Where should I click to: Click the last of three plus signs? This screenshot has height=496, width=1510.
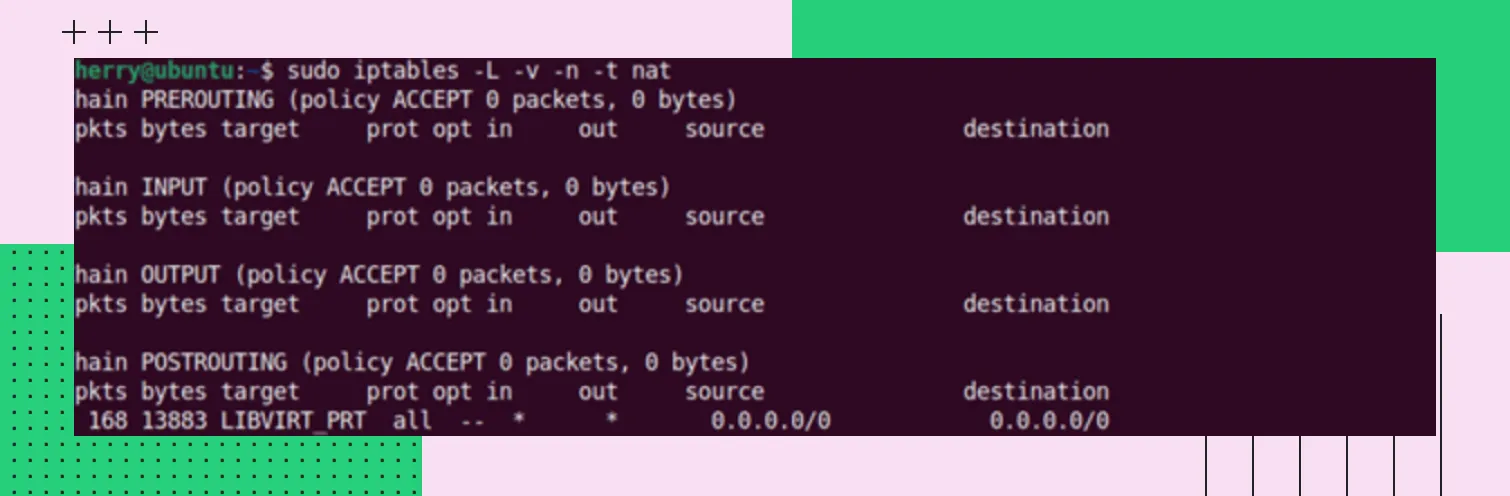(x=146, y=33)
